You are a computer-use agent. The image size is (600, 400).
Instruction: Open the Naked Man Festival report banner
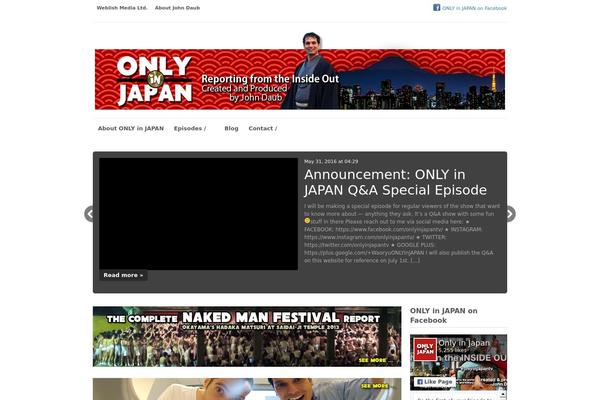click(x=247, y=336)
